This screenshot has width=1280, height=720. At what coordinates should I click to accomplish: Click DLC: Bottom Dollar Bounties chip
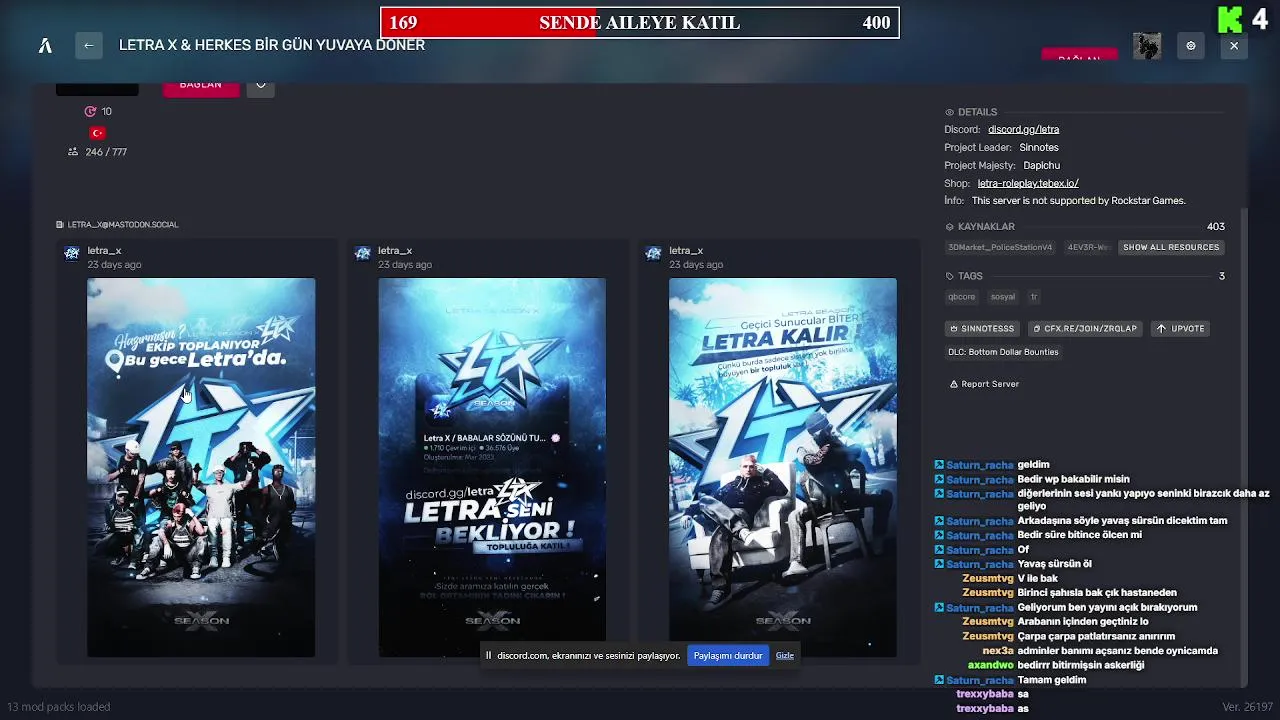1003,352
